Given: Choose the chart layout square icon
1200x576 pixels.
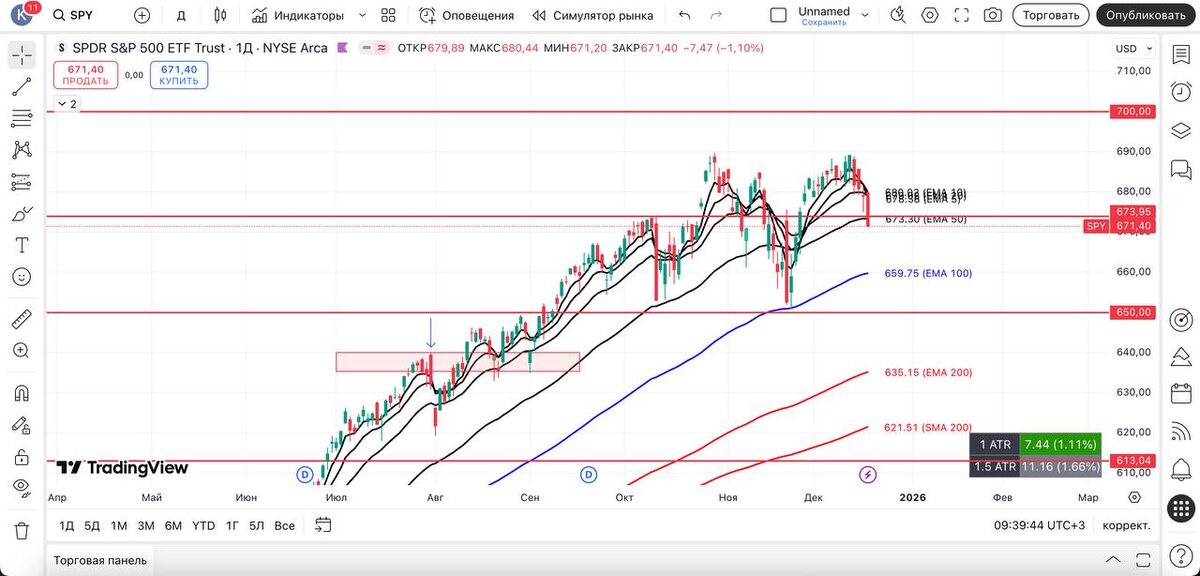Looking at the screenshot, I should [x=778, y=15].
